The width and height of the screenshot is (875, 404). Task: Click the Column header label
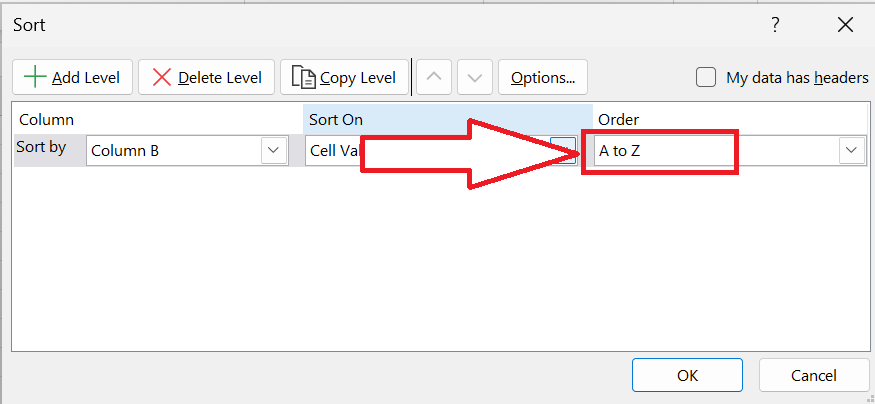click(x=46, y=119)
